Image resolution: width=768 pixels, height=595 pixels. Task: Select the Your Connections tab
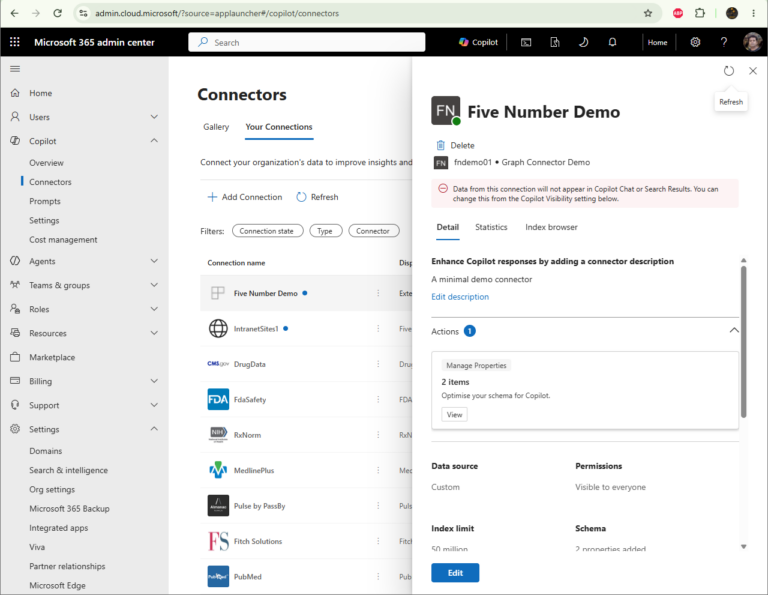(x=279, y=127)
